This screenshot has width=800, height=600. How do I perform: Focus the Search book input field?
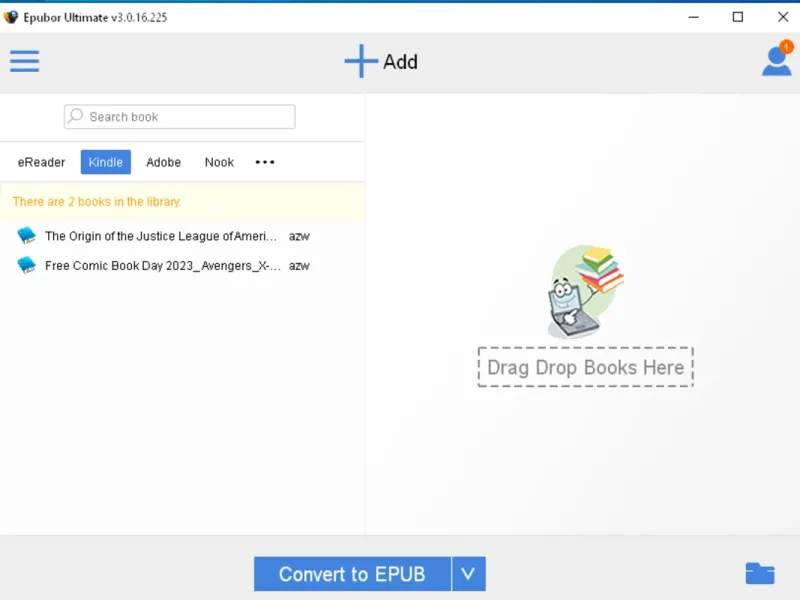180,117
